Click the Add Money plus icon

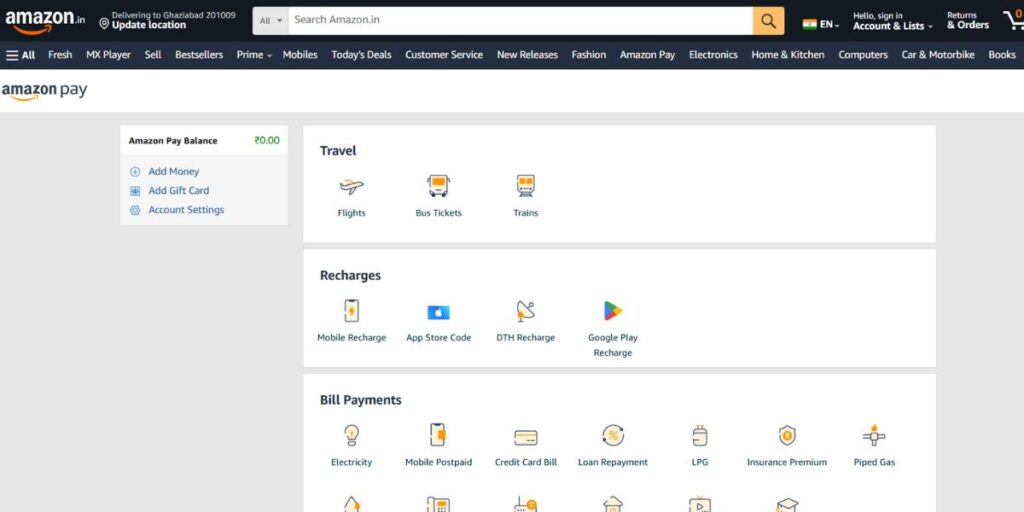135,172
